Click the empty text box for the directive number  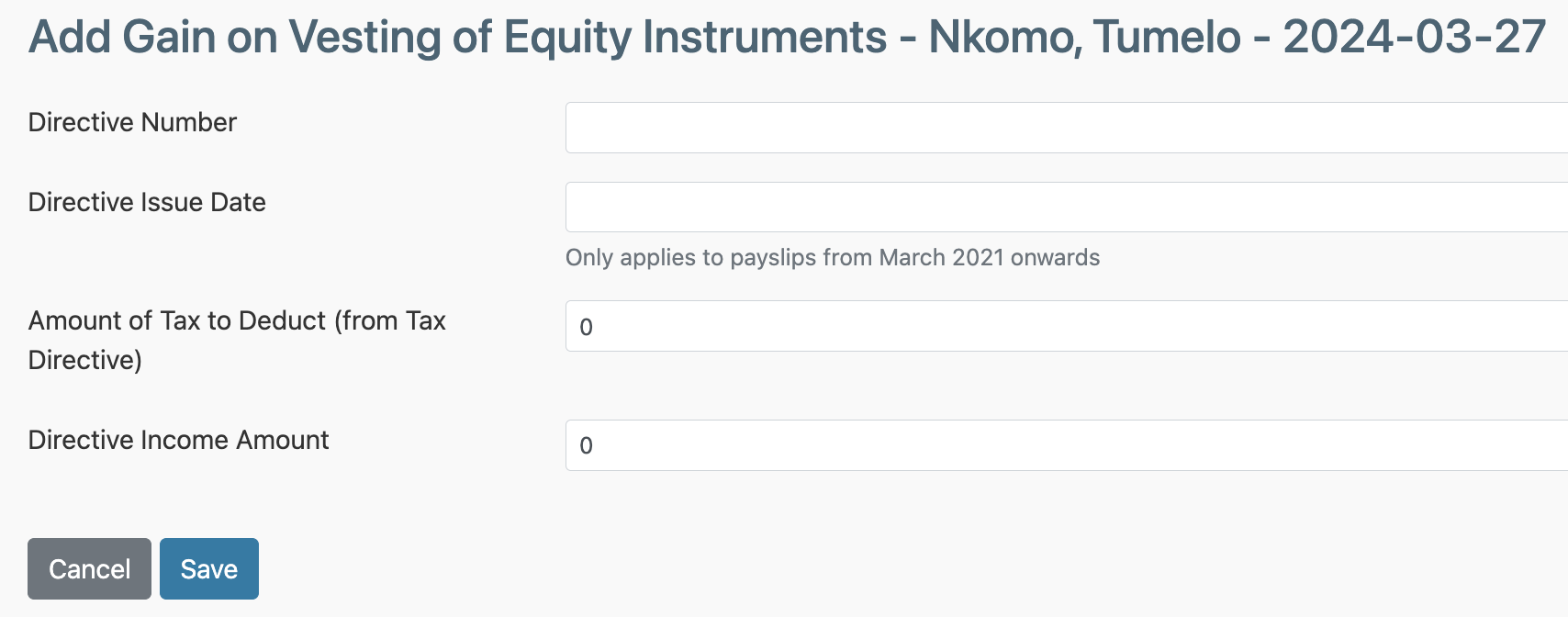(1065, 128)
